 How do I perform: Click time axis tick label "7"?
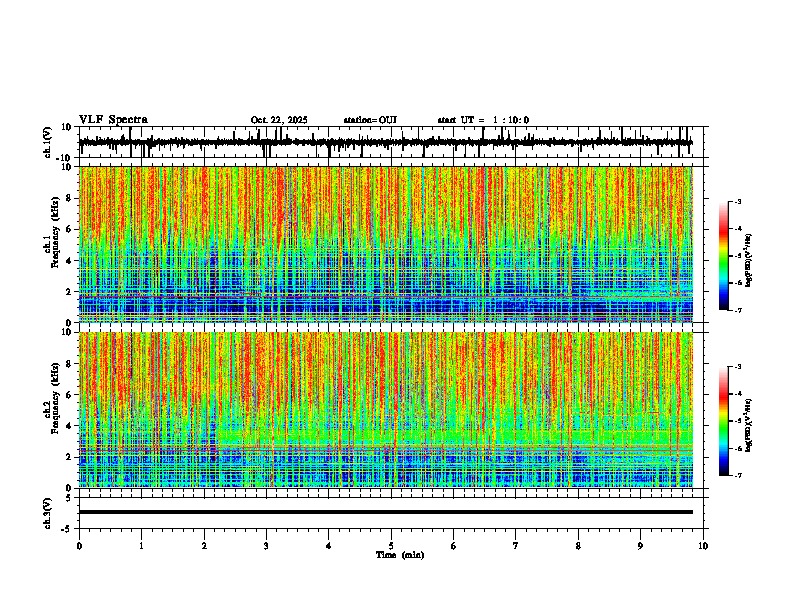(x=516, y=546)
